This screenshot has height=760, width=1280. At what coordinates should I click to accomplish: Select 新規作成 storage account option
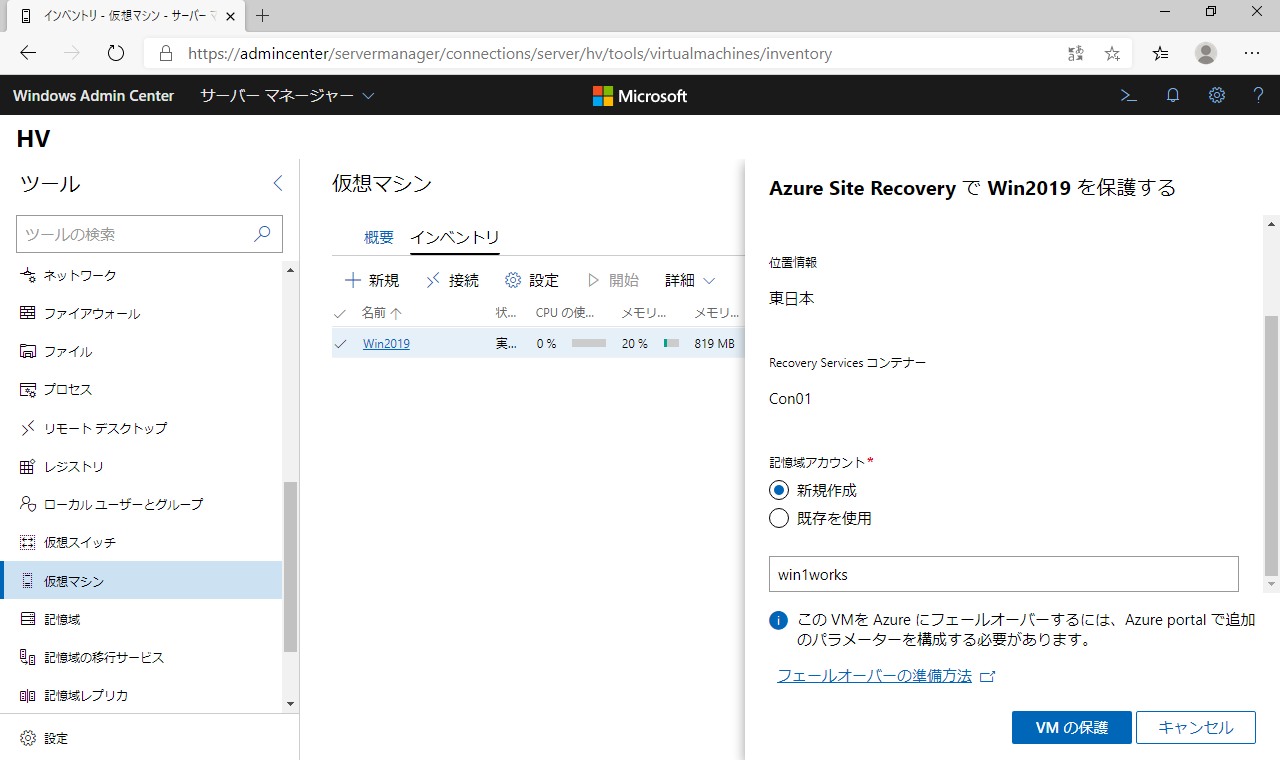coord(779,490)
